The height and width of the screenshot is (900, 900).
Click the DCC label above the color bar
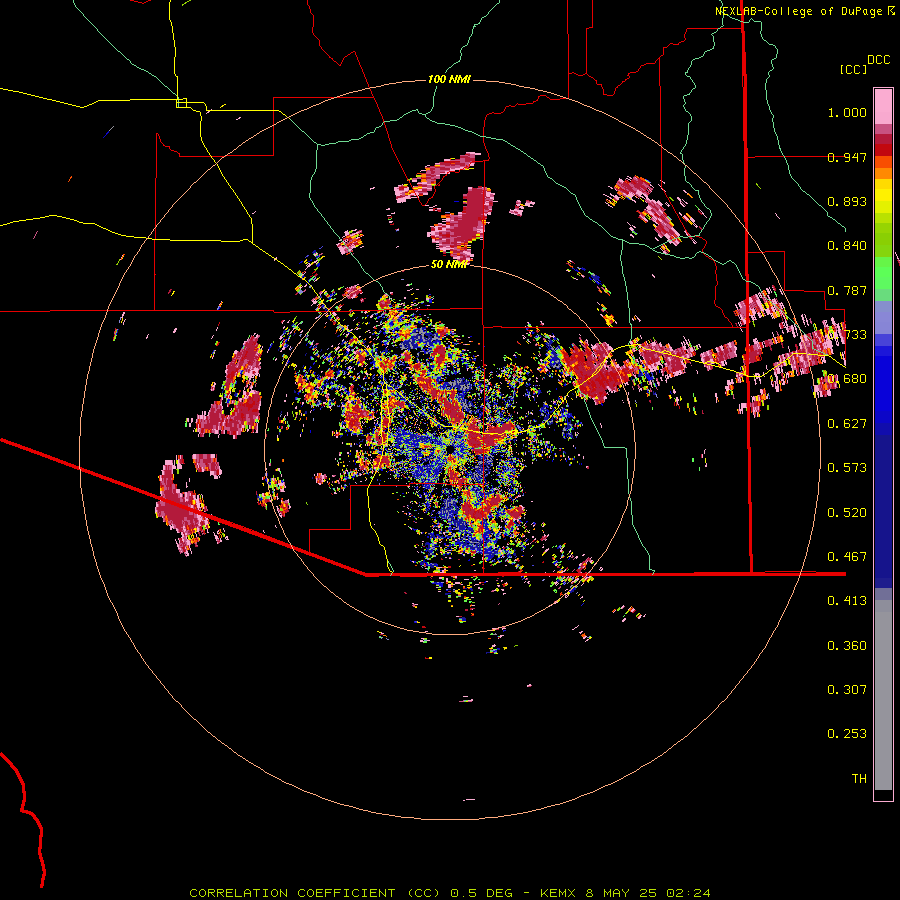(x=879, y=60)
